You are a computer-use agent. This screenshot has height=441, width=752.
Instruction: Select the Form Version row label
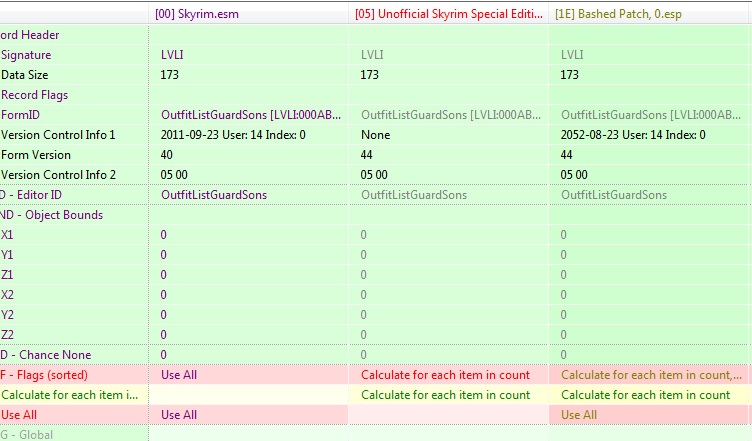point(36,155)
